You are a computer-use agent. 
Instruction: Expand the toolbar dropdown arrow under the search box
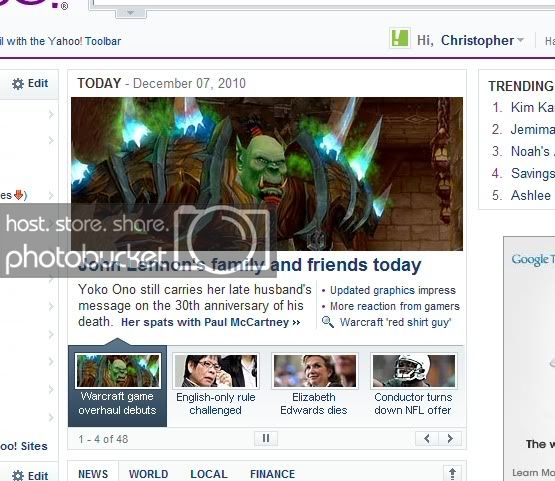pyautogui.click(x=130, y=13)
